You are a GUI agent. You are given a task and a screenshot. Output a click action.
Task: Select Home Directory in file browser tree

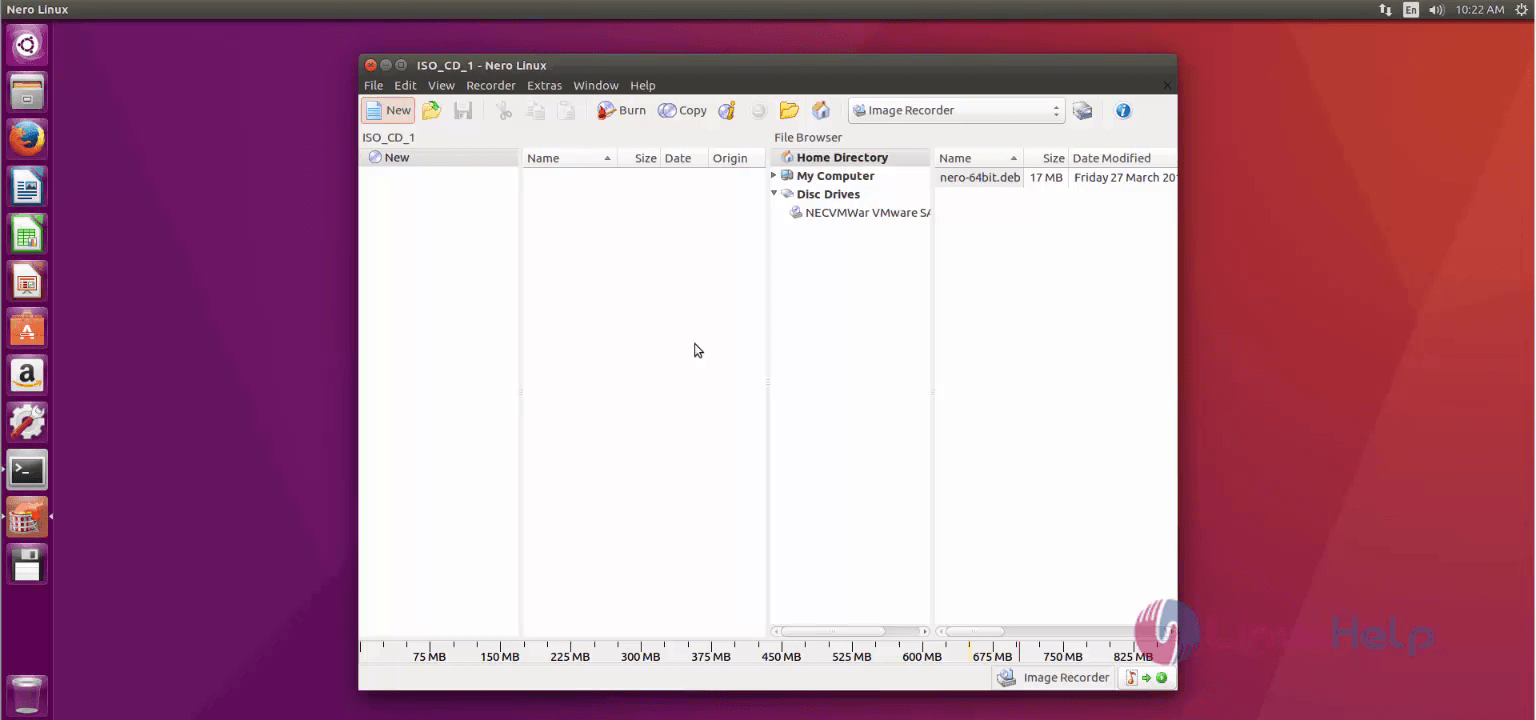tap(841, 157)
